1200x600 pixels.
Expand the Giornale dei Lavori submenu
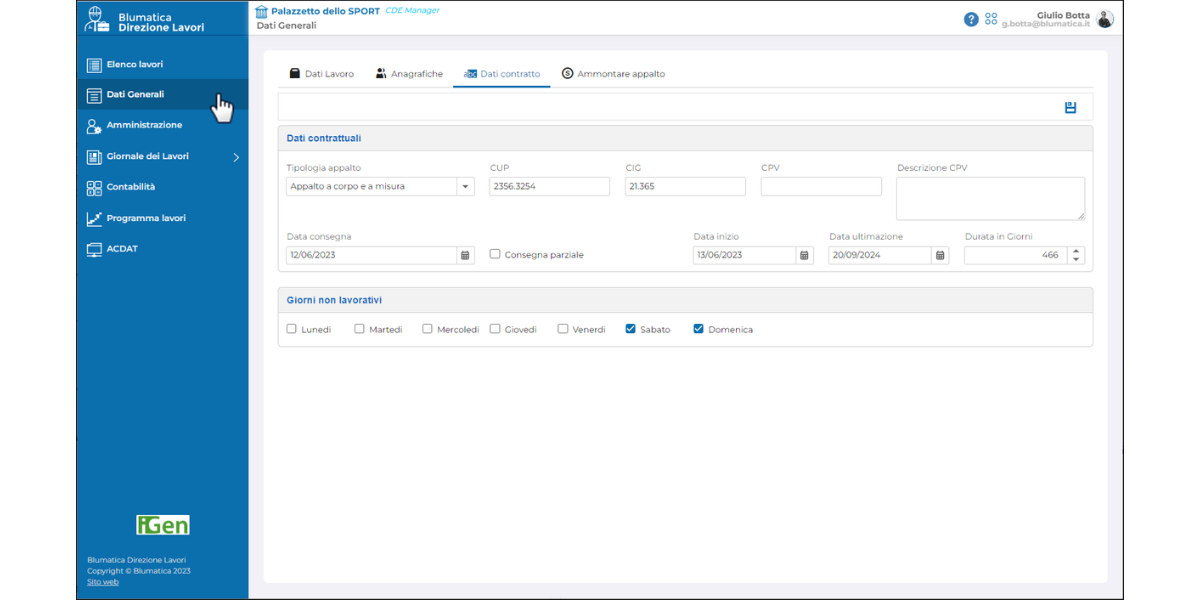click(x=236, y=157)
